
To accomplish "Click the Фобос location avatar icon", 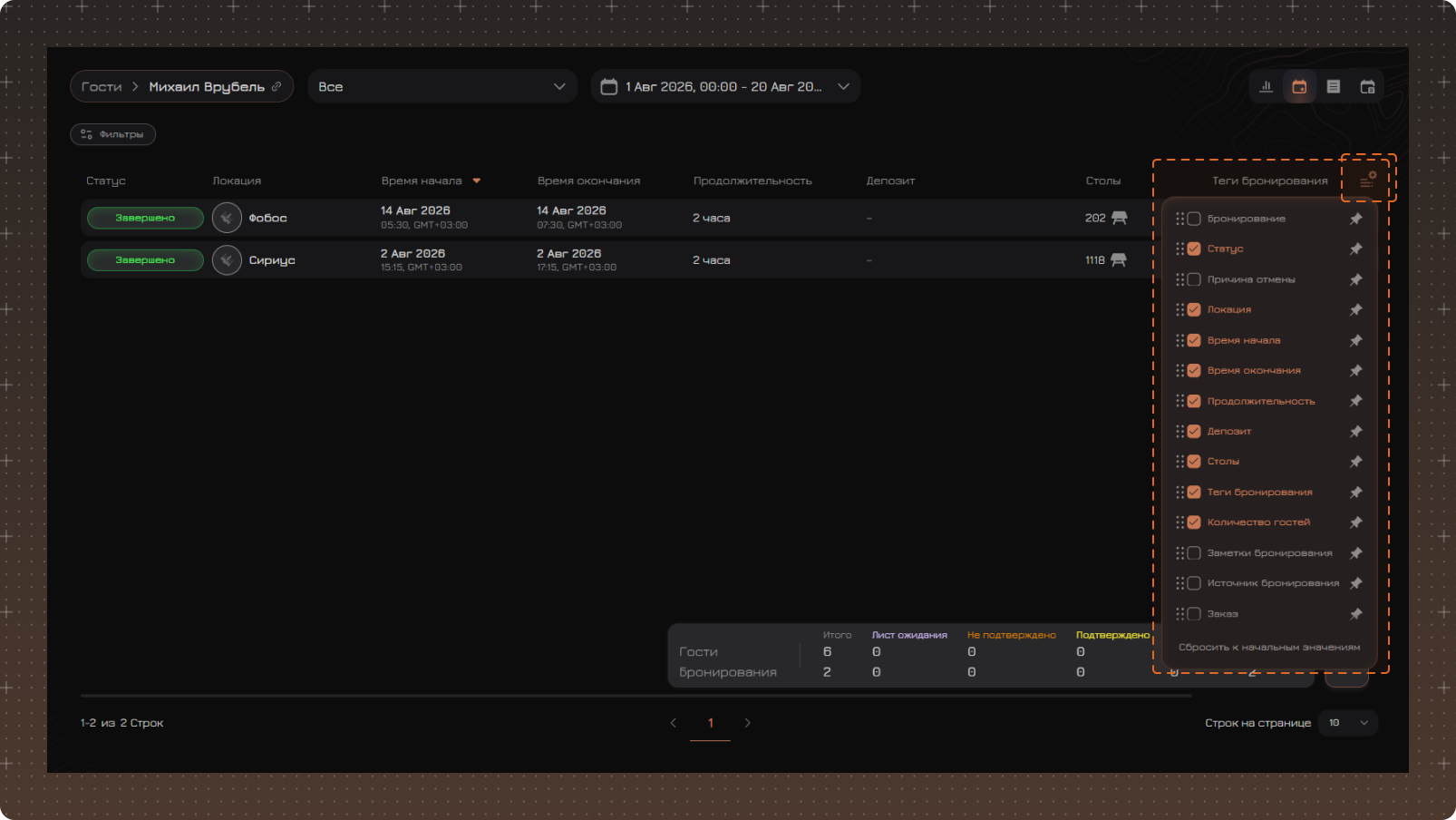I will pyautogui.click(x=227, y=218).
